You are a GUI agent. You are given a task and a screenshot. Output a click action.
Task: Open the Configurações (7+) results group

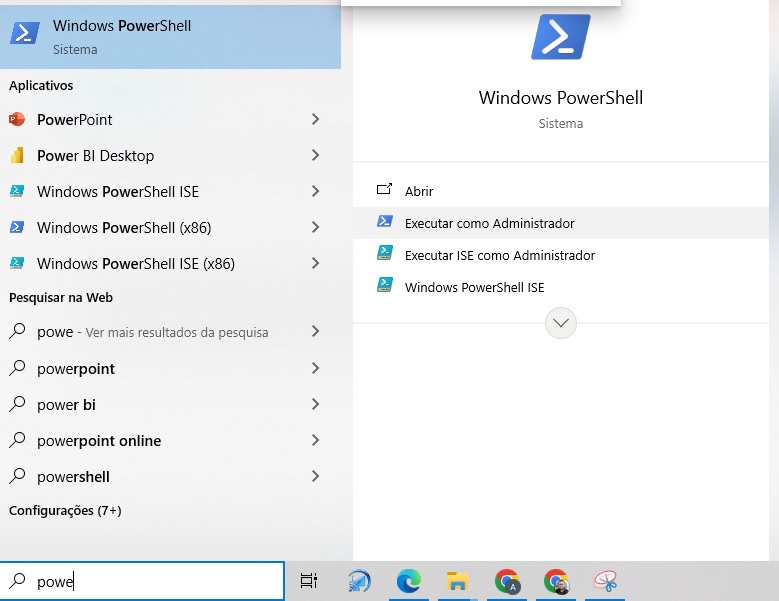65,511
